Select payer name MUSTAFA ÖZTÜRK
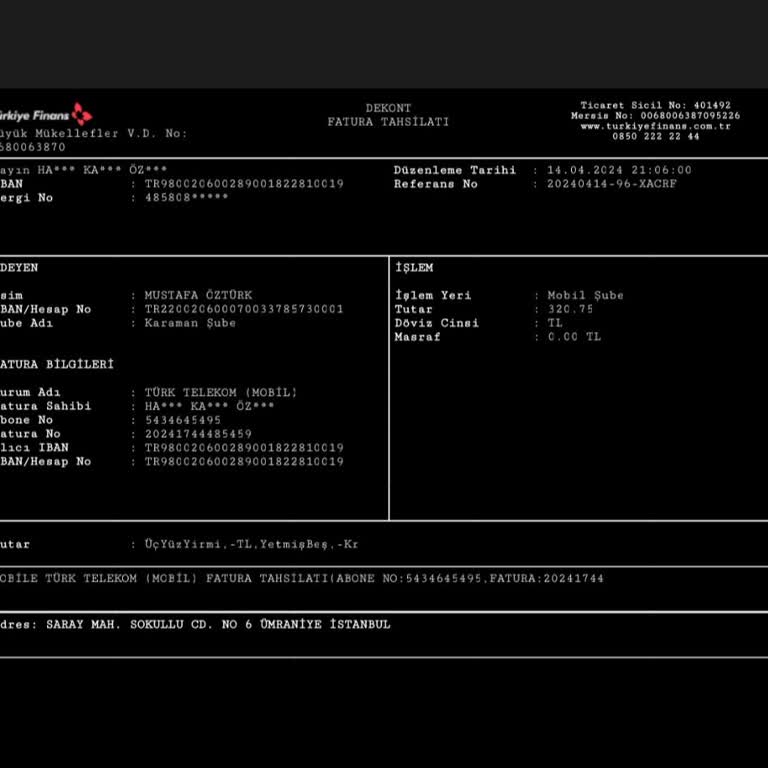 point(198,295)
